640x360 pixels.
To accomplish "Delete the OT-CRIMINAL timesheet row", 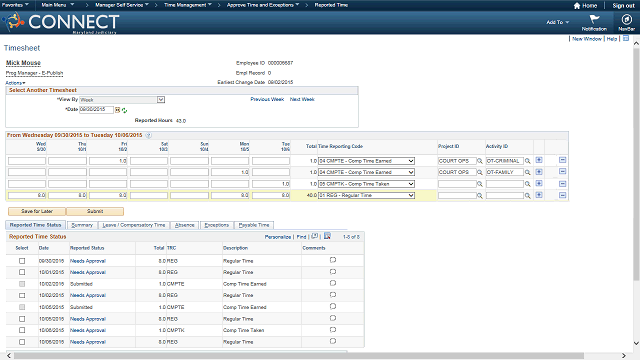I will tap(562, 160).
